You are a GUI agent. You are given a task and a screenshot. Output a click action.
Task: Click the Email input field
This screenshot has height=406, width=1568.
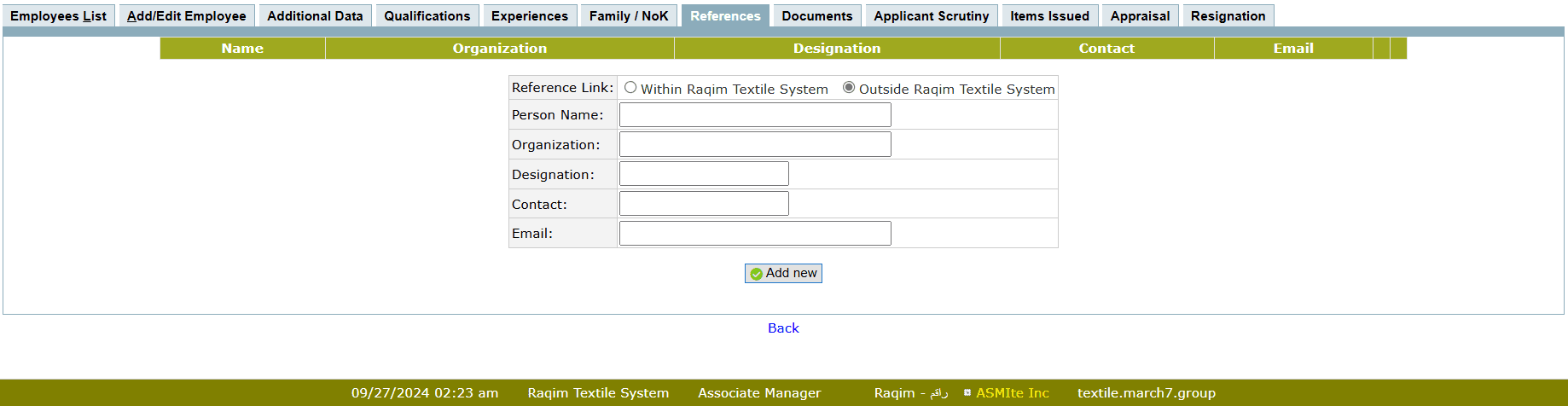[x=755, y=234]
